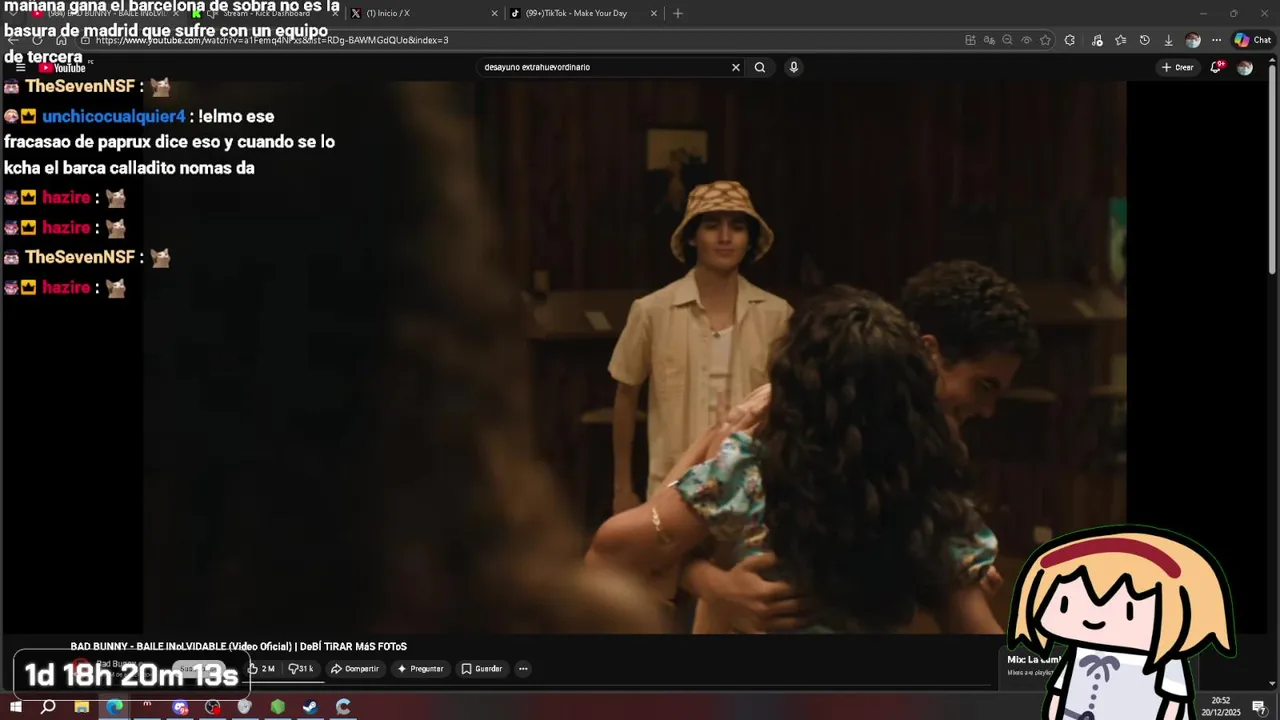Open the favorites list icon
Screen dimensions: 1280x720
click(1121, 40)
